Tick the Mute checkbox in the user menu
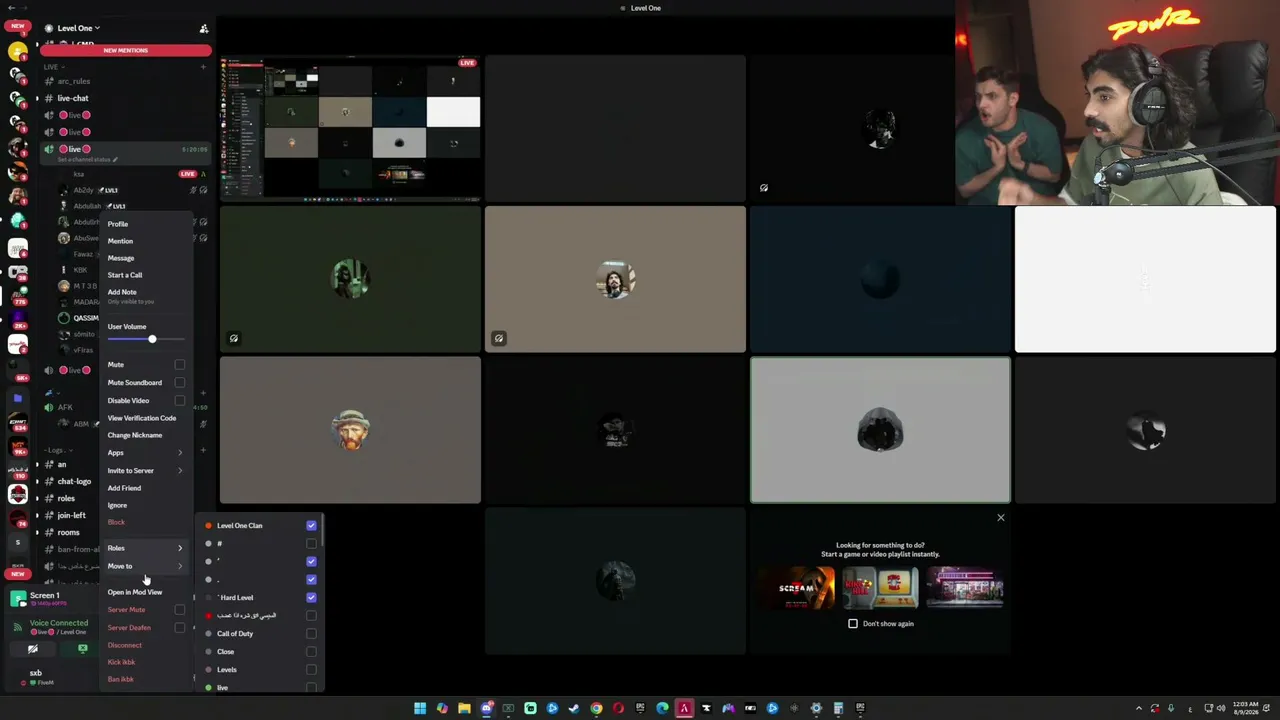 click(180, 365)
